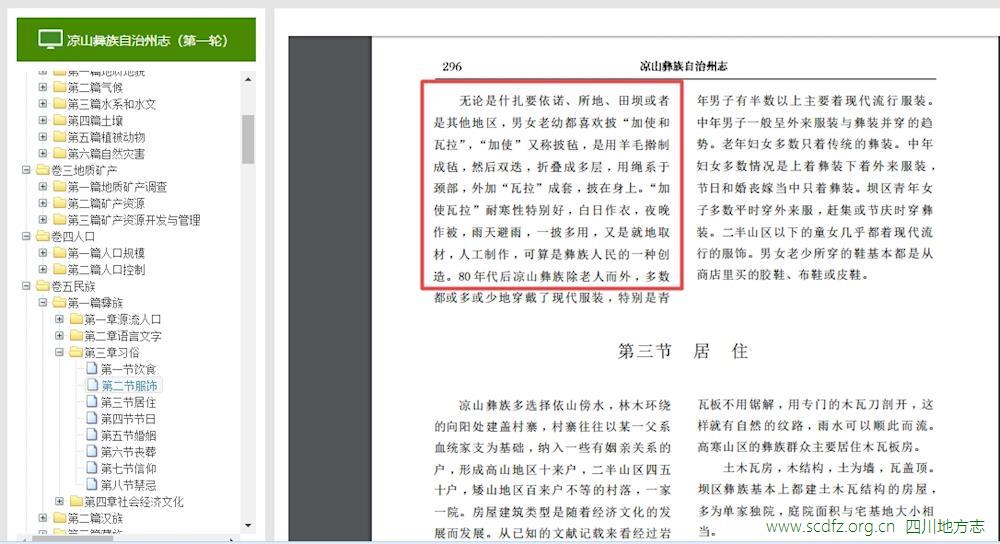Click page number 296 in the document
1000x544 pixels.
tap(452, 66)
